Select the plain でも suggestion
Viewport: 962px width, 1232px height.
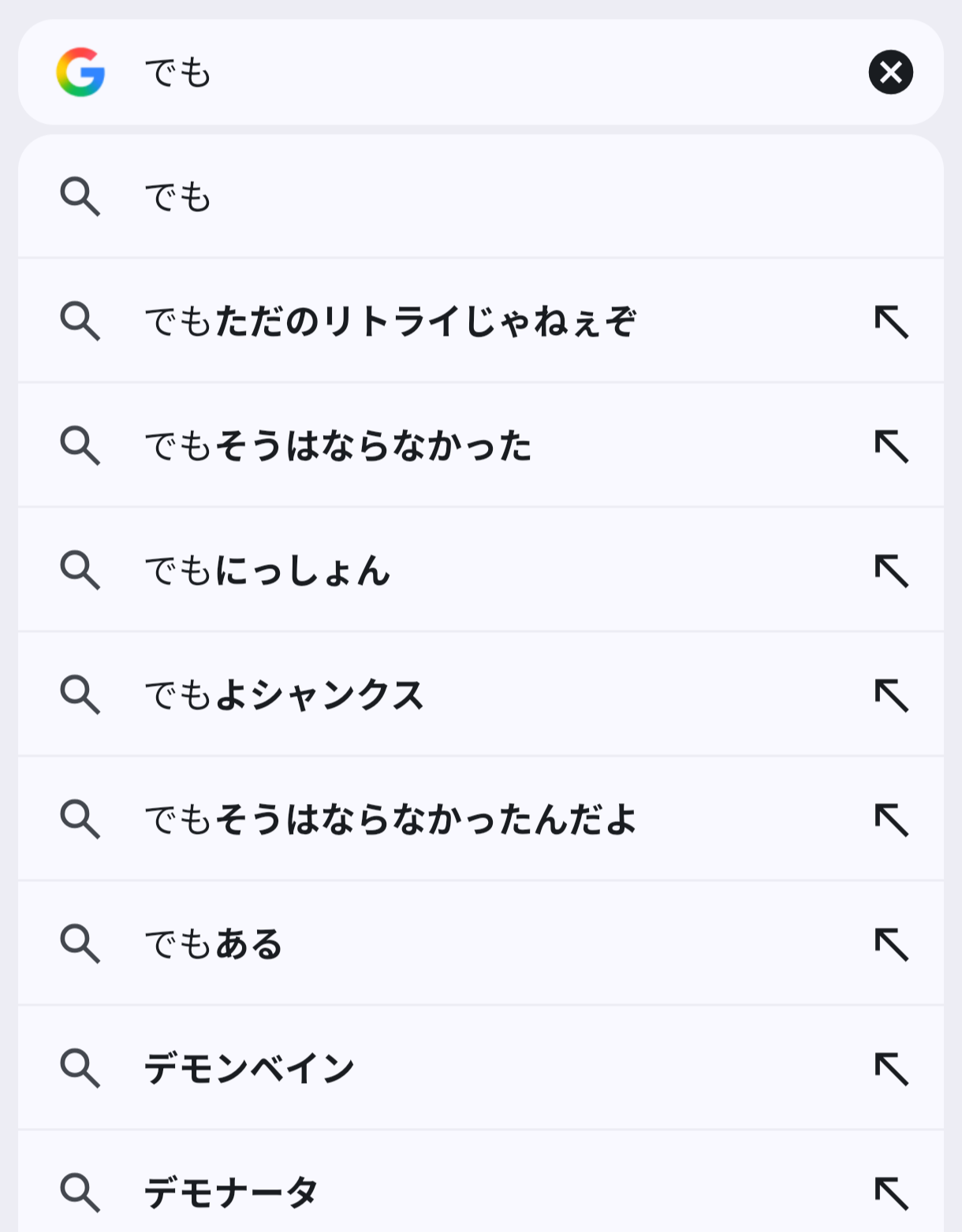pos(178,196)
